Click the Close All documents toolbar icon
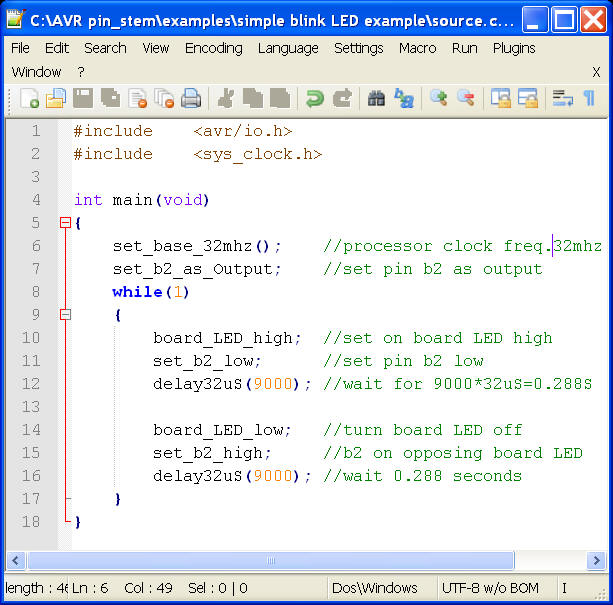The height and width of the screenshot is (605, 613). pos(164,98)
